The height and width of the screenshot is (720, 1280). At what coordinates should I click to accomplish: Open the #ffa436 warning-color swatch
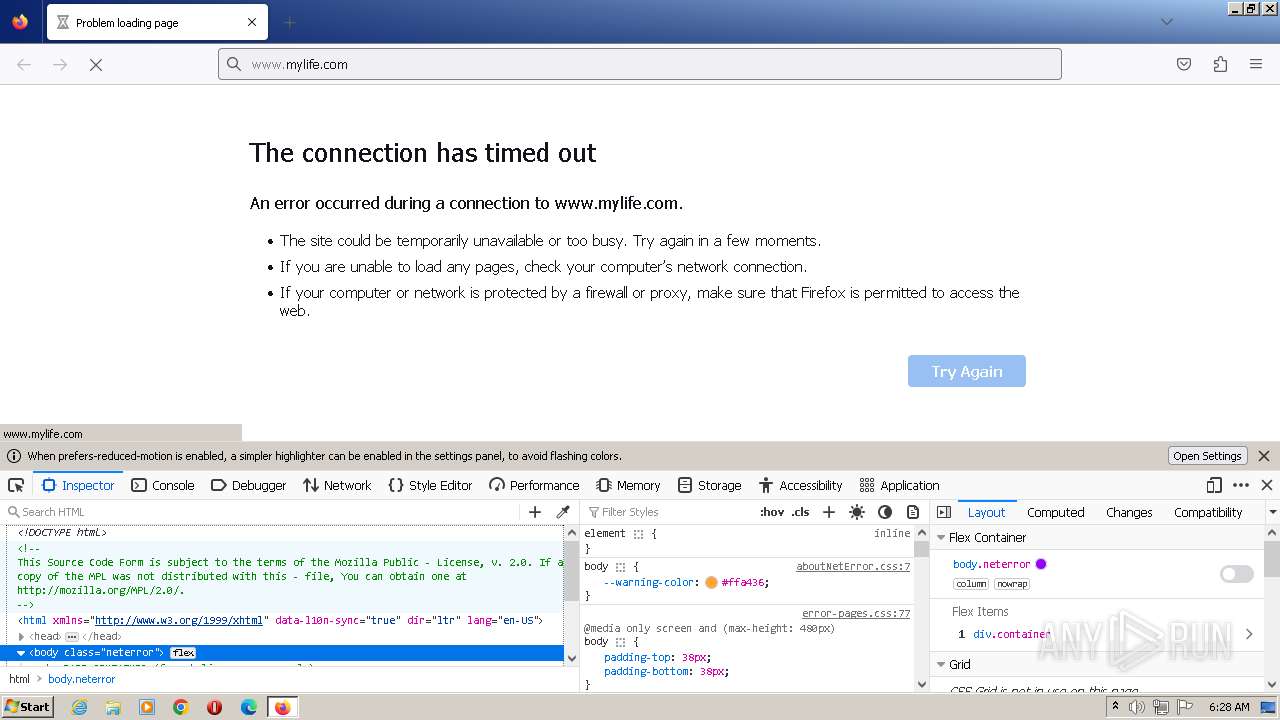point(711,582)
